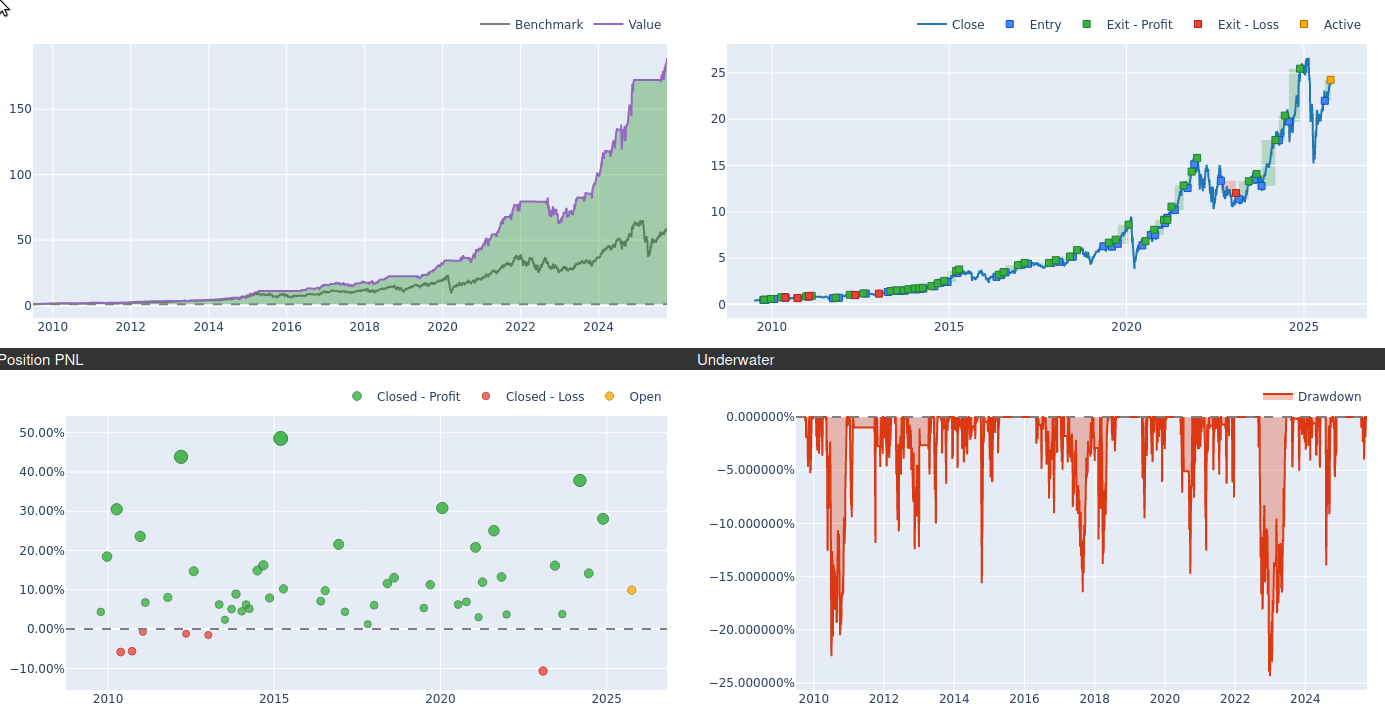Click the orange Open legend circle
Screen dimensions: 1385x718
610,397
